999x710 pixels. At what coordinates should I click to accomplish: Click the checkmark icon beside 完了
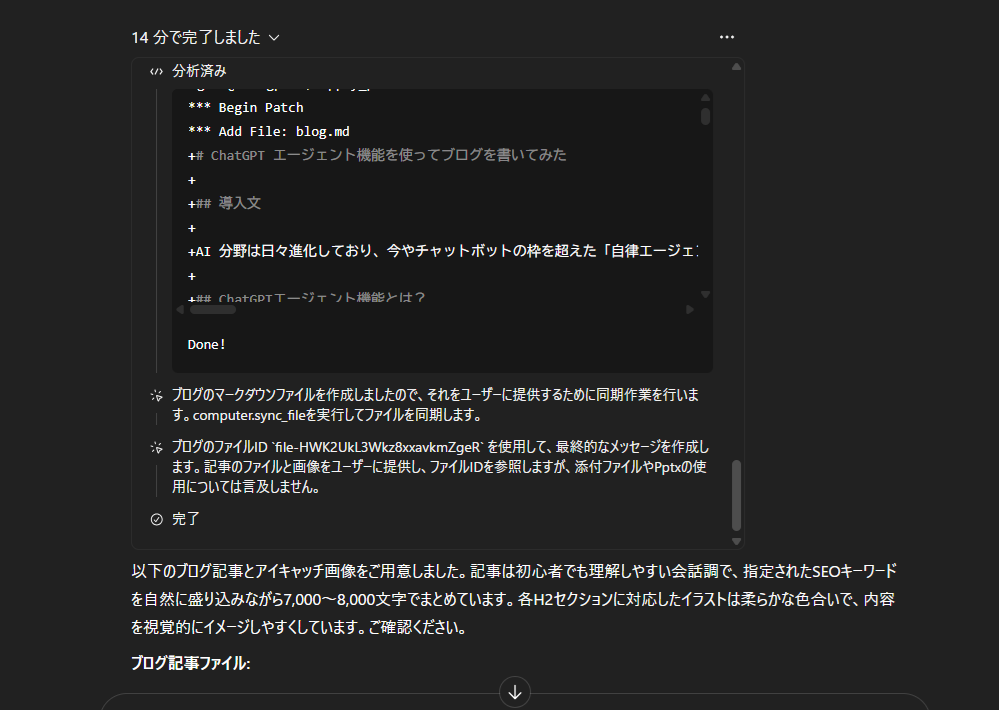pos(156,519)
